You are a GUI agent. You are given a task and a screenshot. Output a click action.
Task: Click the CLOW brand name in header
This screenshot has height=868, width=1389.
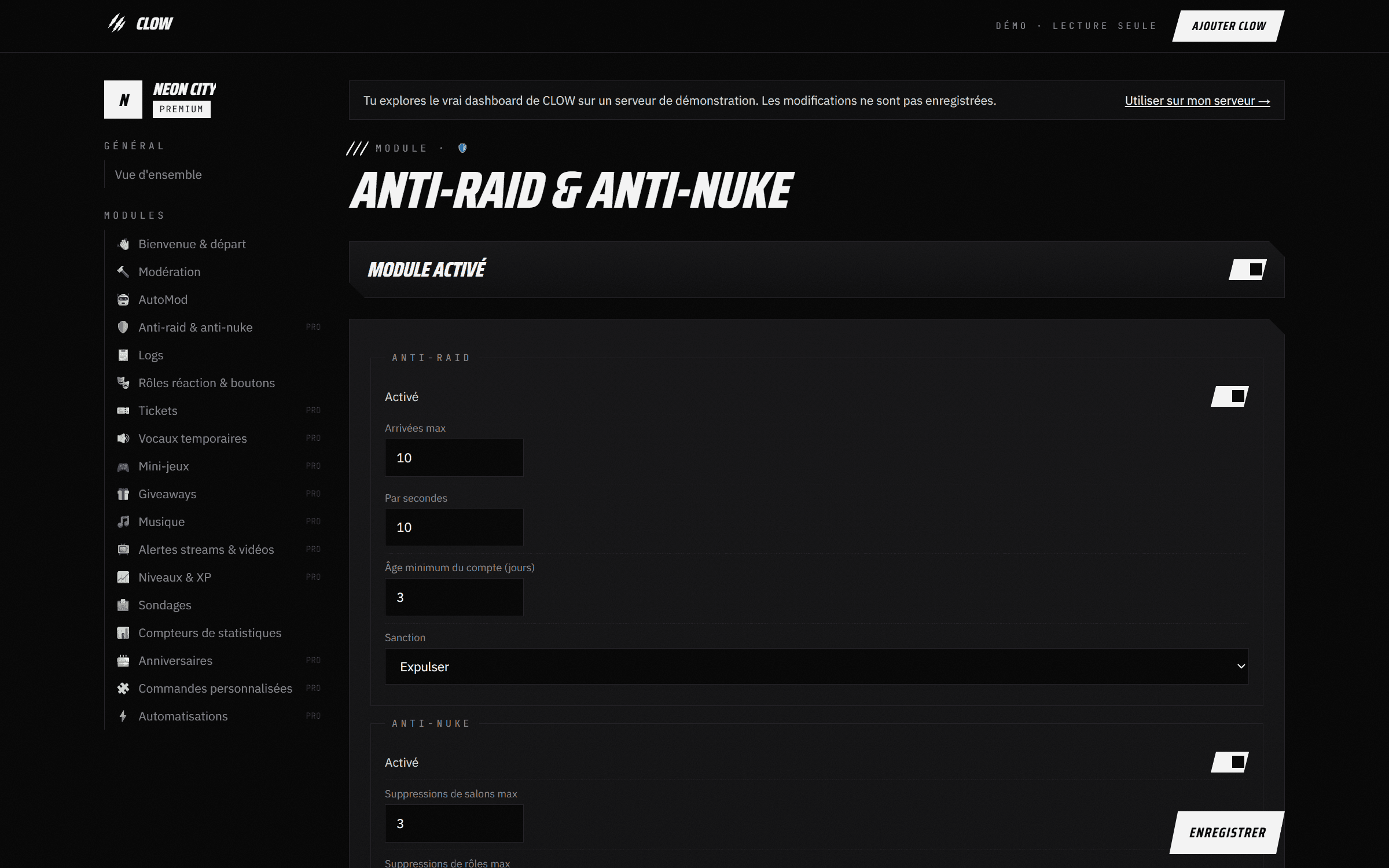point(154,24)
